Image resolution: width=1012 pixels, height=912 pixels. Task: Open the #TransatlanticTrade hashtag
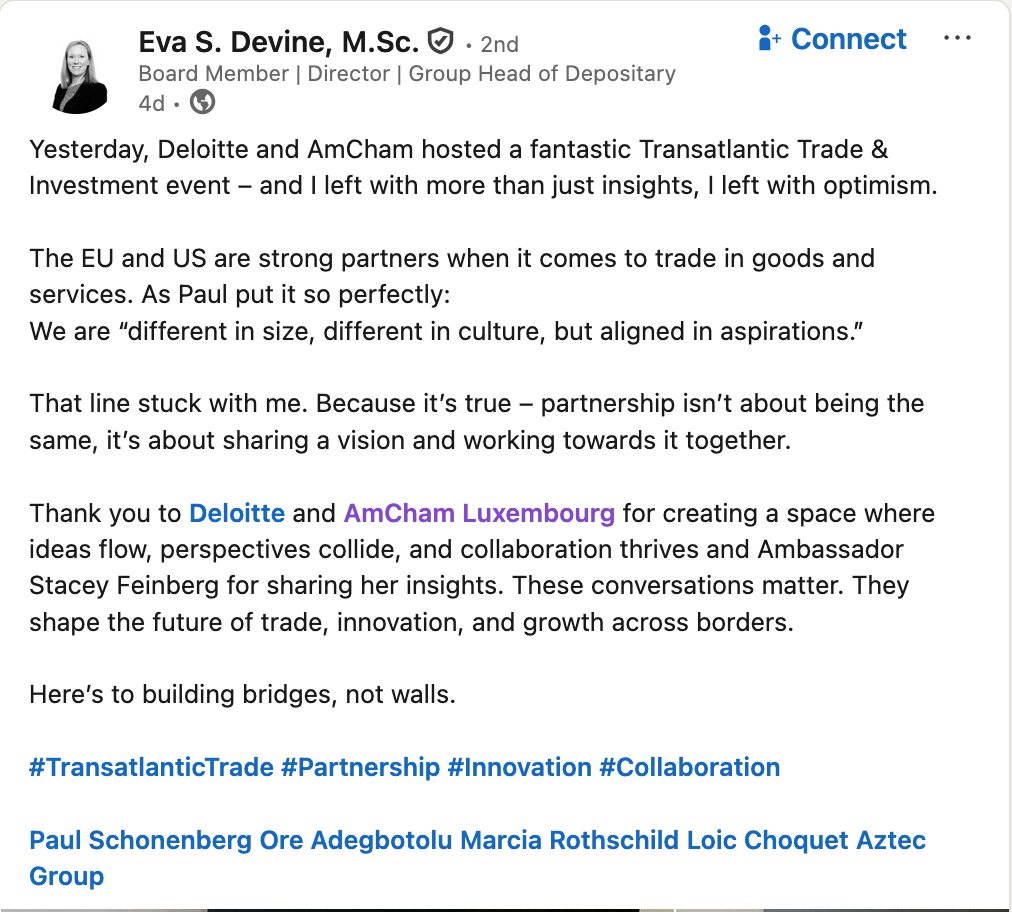(x=151, y=768)
